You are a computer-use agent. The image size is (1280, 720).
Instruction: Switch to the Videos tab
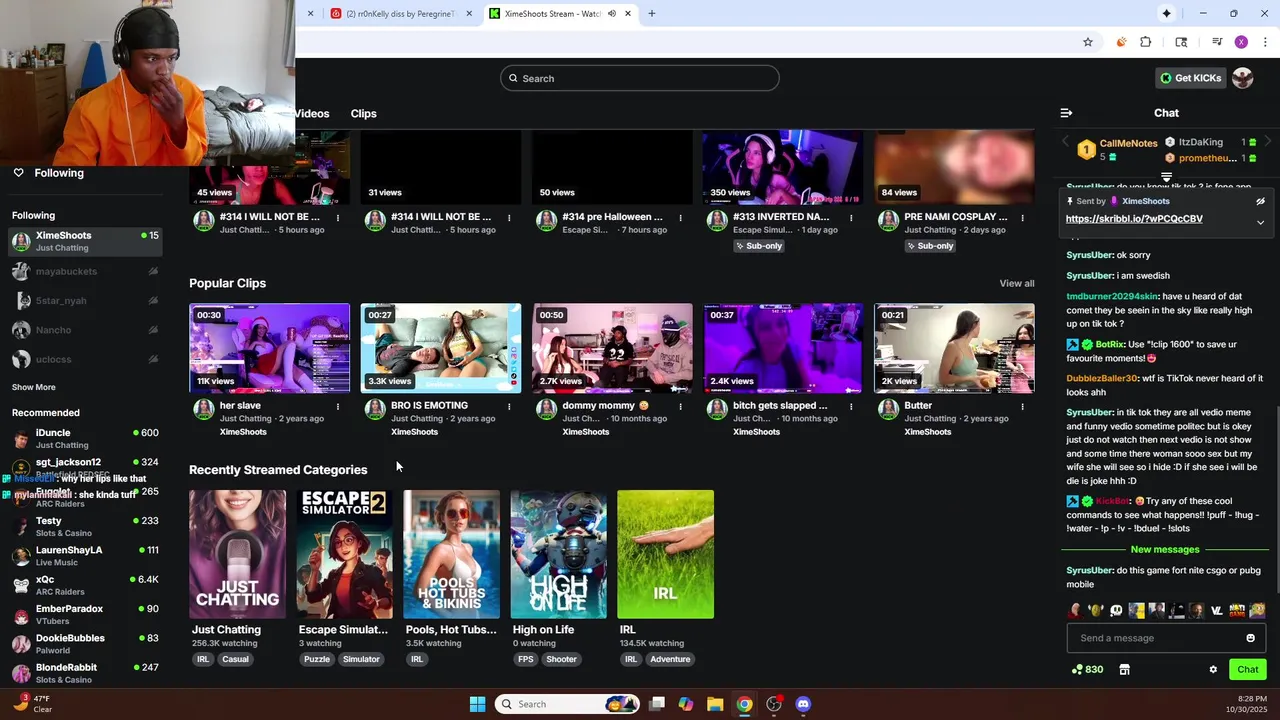coord(312,114)
